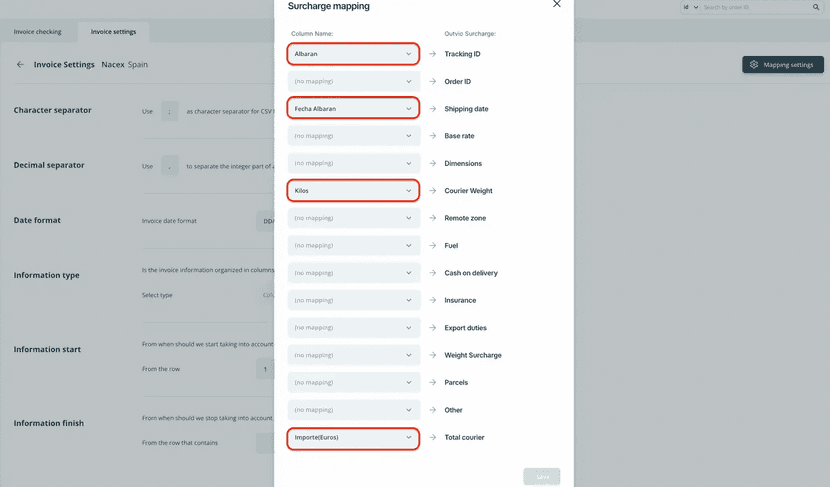
Task: Open Mapping settings
Action: click(x=782, y=65)
